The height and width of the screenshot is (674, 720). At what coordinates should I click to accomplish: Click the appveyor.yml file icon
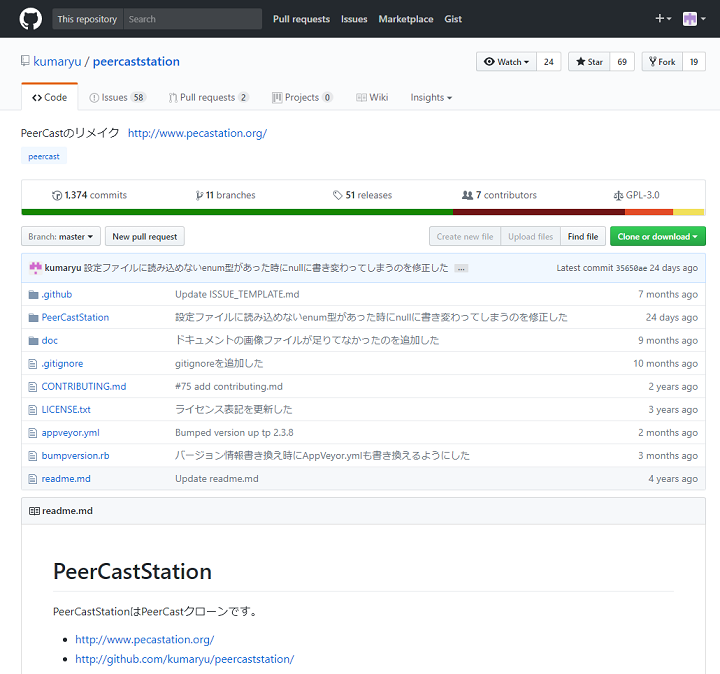pyautogui.click(x=33, y=432)
